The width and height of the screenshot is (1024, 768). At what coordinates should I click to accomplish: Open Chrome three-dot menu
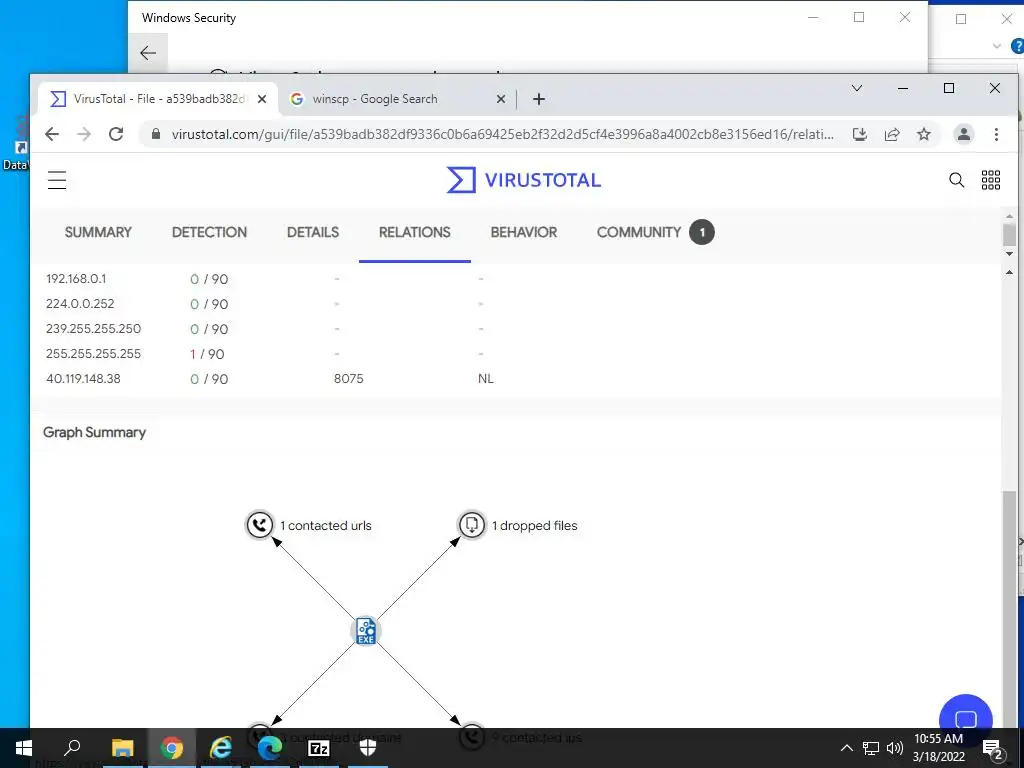[x=996, y=134]
